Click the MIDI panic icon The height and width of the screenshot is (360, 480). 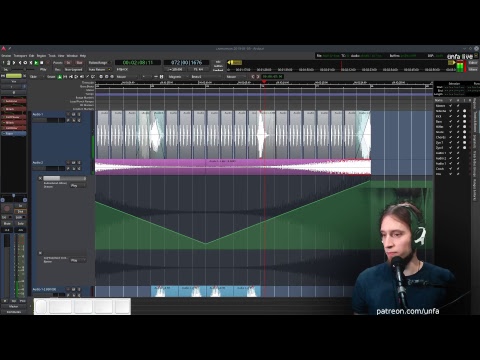tap(3, 63)
